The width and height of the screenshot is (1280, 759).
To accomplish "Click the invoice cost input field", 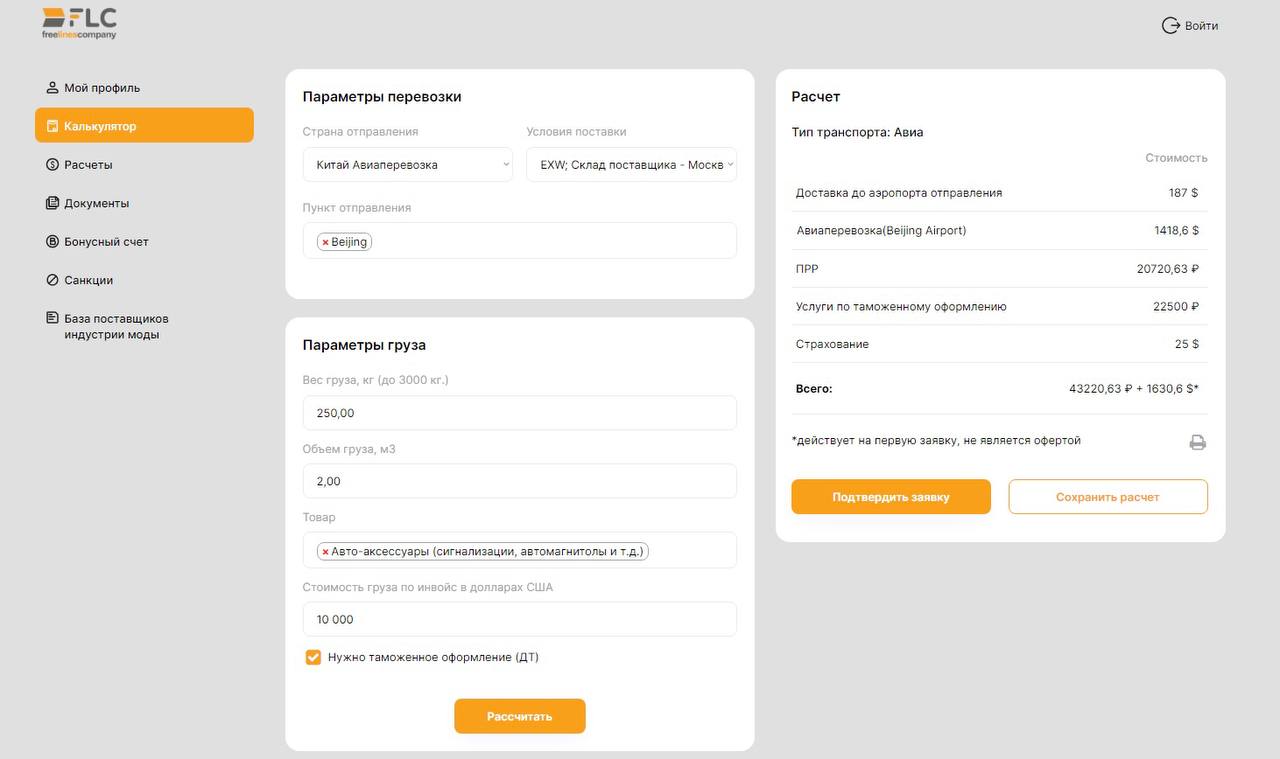I will 519,619.
